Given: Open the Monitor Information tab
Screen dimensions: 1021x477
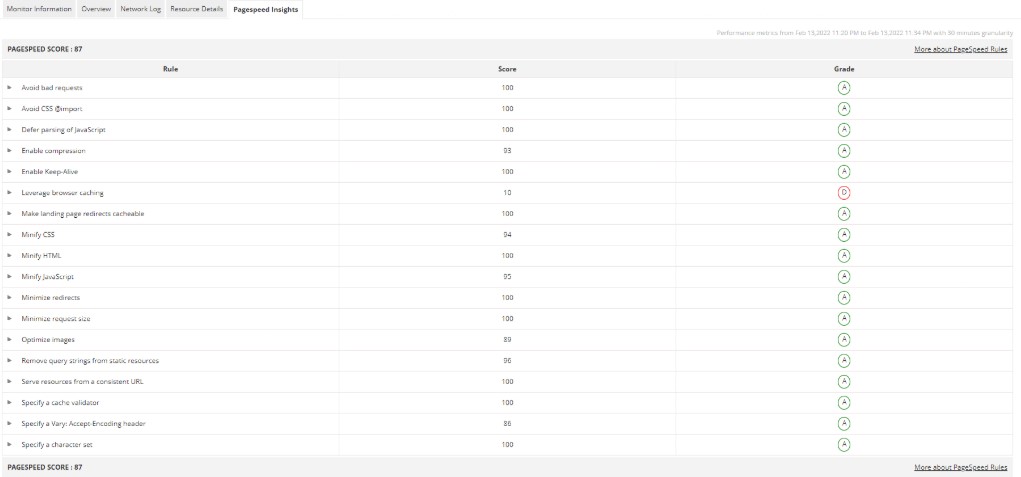Looking at the screenshot, I should click(x=39, y=9).
